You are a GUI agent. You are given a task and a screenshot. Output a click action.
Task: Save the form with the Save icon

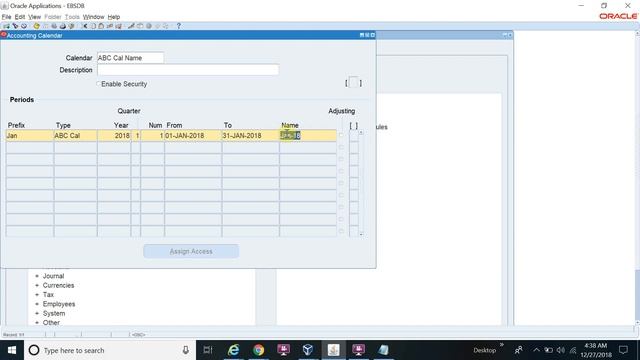(36, 26)
